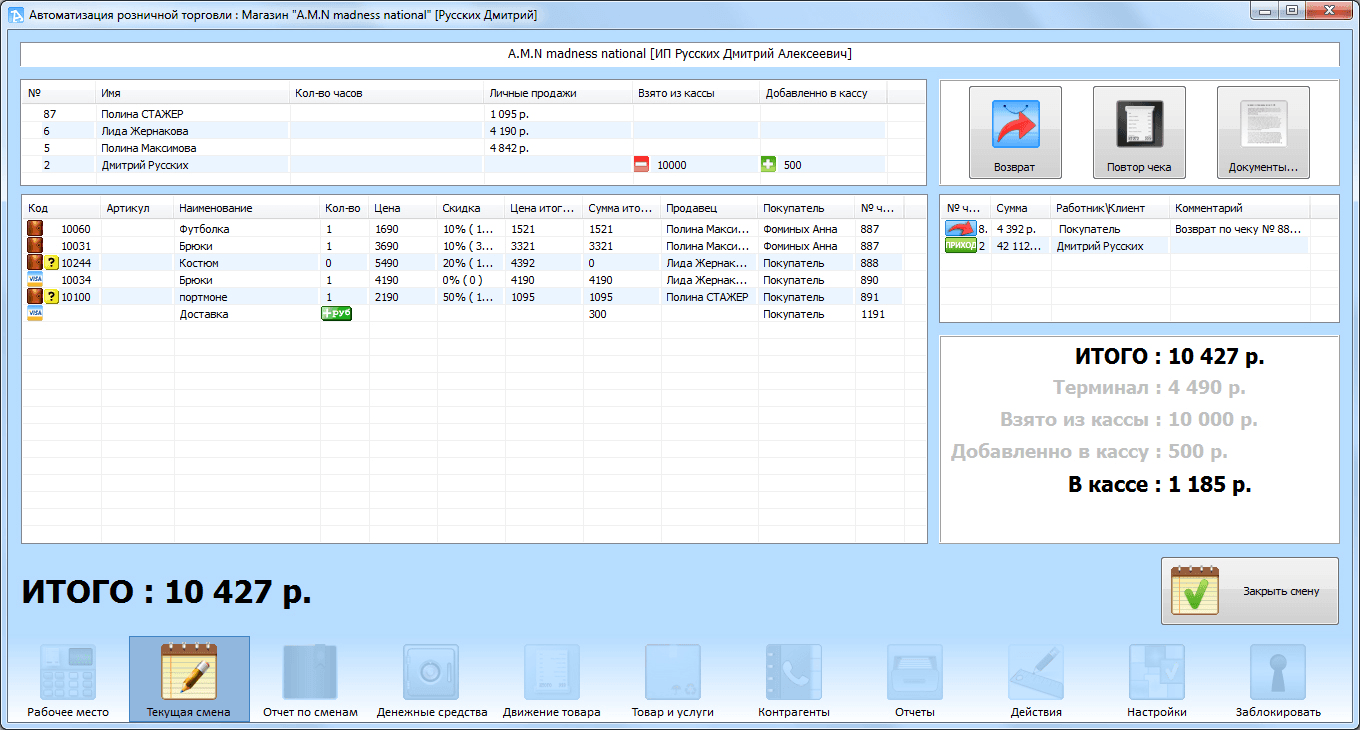Open Рабочее место section
Screen dimensions: 1360x730
coord(68,681)
